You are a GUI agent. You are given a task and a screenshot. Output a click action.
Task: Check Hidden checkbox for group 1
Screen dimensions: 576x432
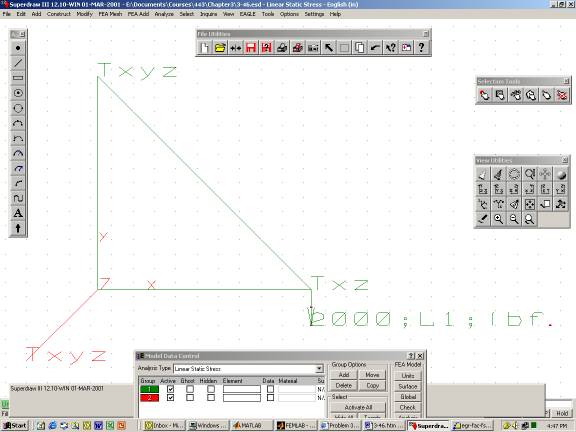tap(211, 389)
